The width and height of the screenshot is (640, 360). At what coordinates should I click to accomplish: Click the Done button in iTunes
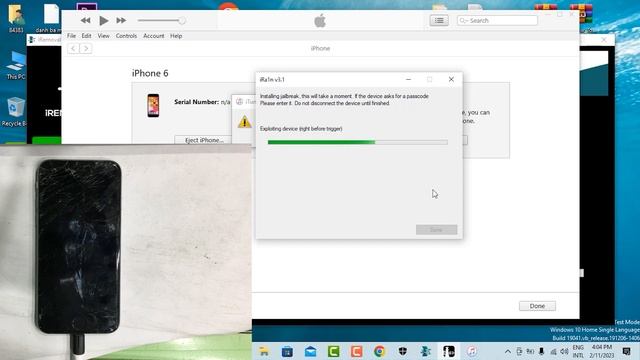(537, 306)
